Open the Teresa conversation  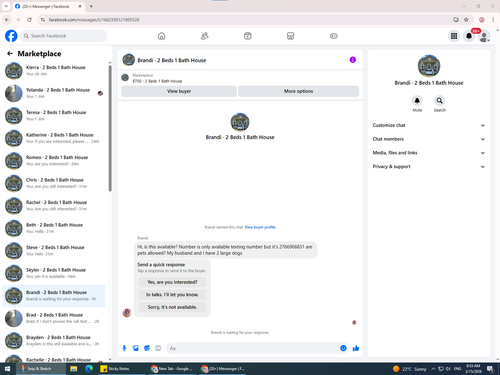pos(54,116)
